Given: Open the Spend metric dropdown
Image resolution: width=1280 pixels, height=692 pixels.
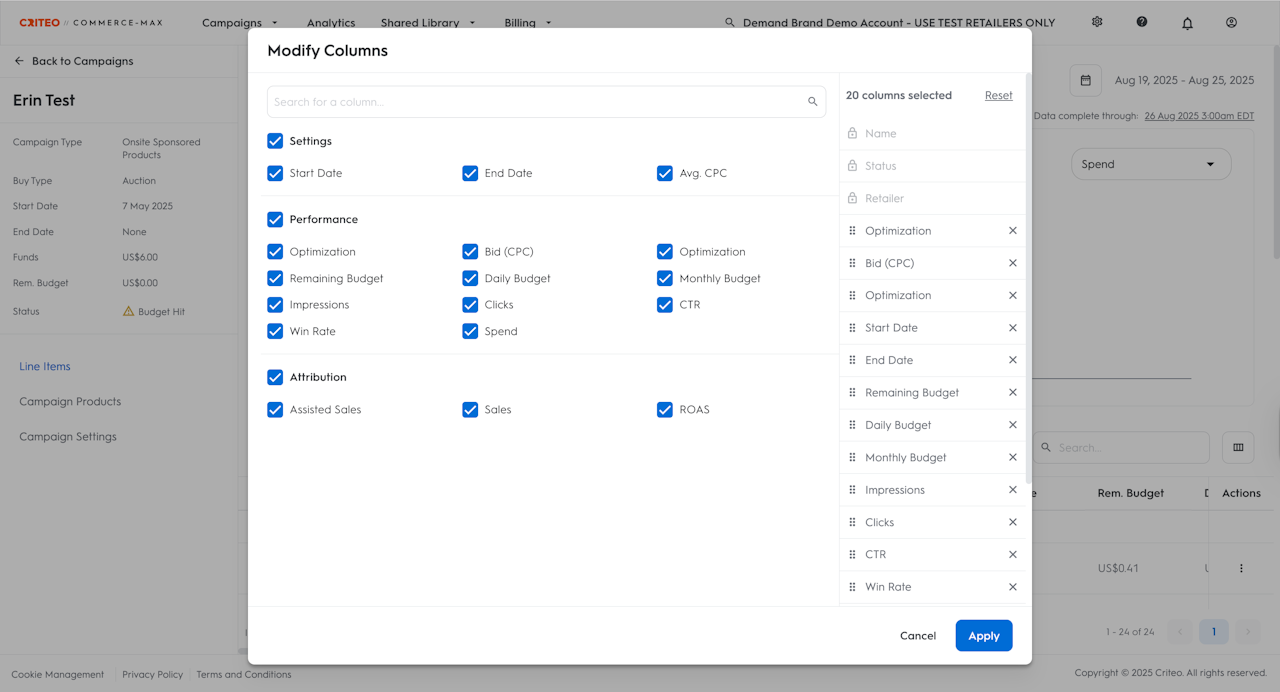Looking at the screenshot, I should [1150, 164].
